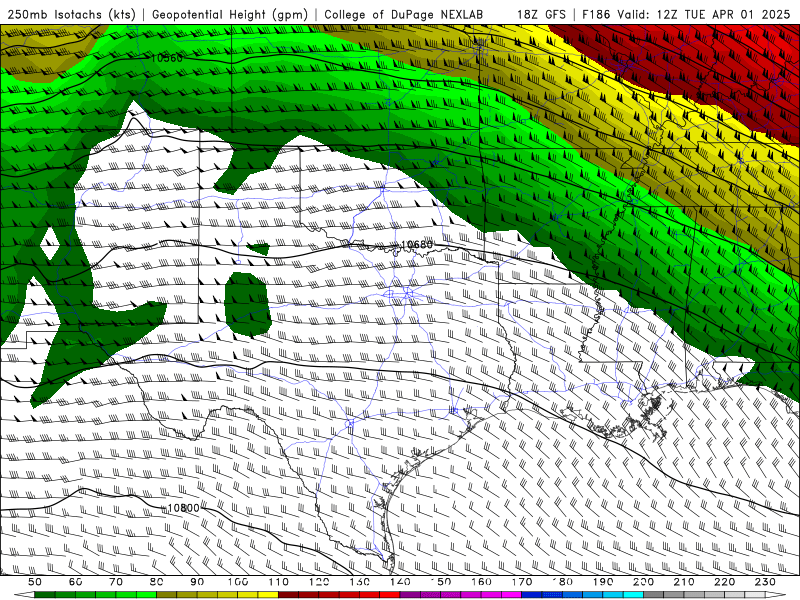Click the right arrow end of color bar

click(x=776, y=595)
